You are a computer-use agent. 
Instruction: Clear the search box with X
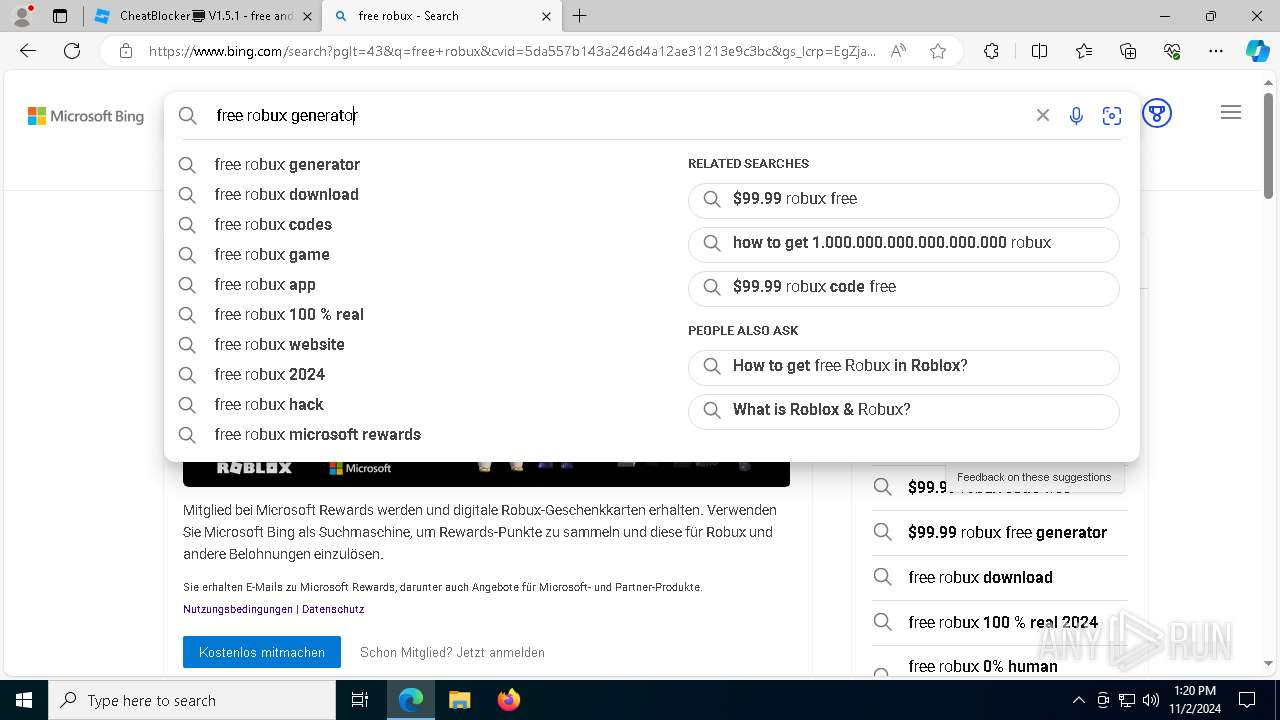point(1043,115)
